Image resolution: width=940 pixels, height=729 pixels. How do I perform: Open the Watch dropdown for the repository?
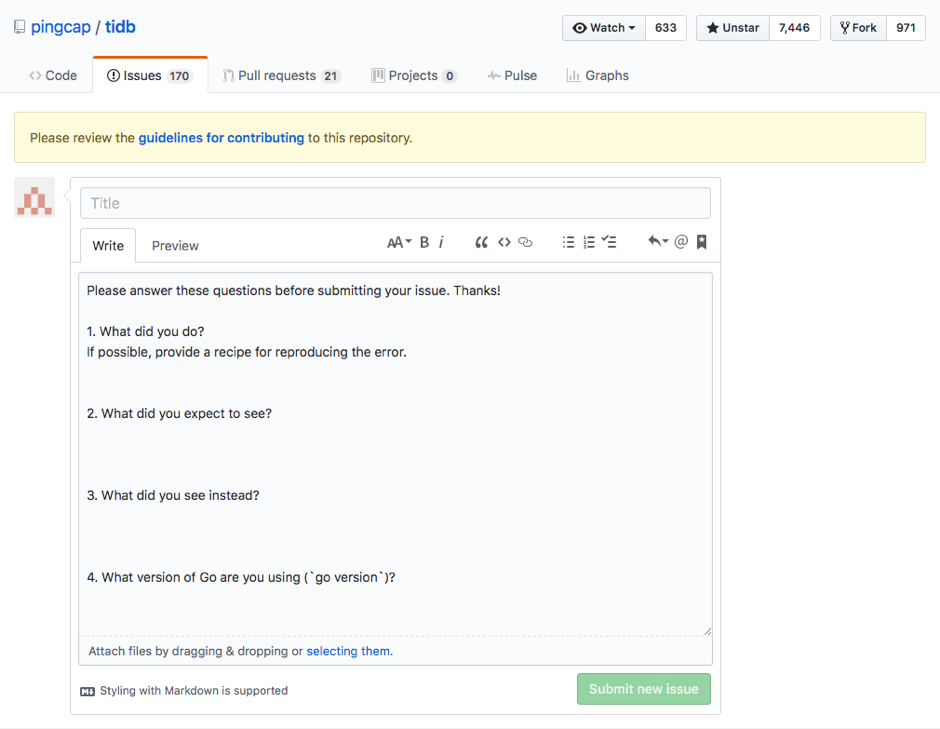604,28
